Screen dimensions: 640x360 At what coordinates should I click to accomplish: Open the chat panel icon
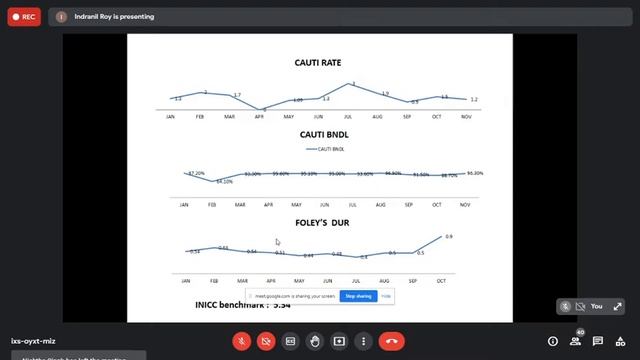pos(598,341)
